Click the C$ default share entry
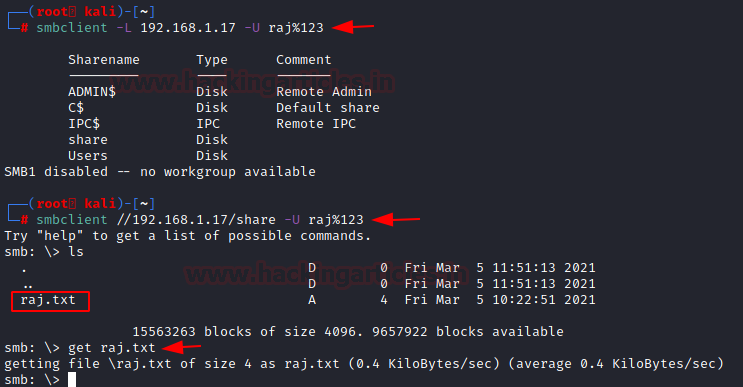Viewport: 743px width, 387px height. [x=76, y=108]
